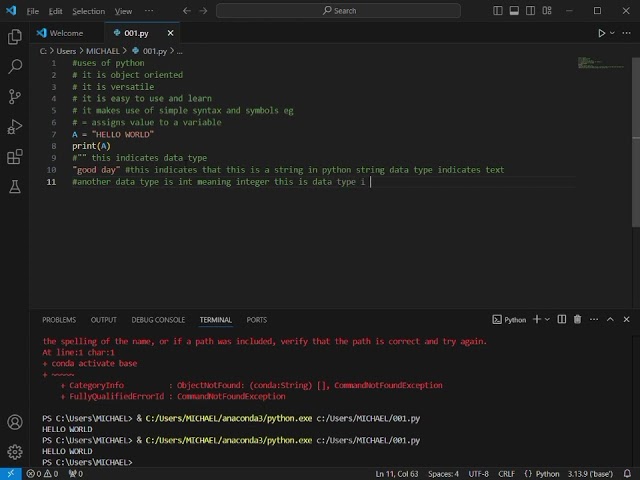Image resolution: width=640 pixels, height=480 pixels.
Task: Open the Accounts menu icon
Action: click(x=15, y=422)
